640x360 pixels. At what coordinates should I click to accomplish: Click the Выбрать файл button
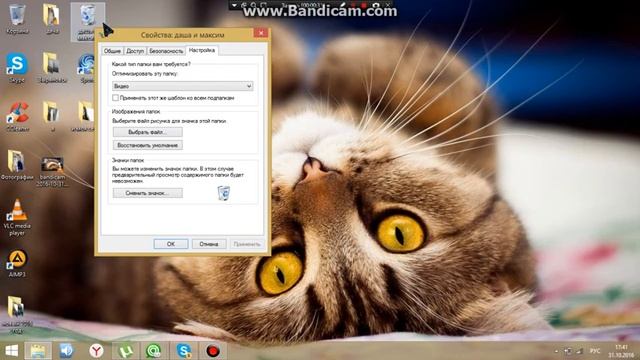(x=148, y=132)
